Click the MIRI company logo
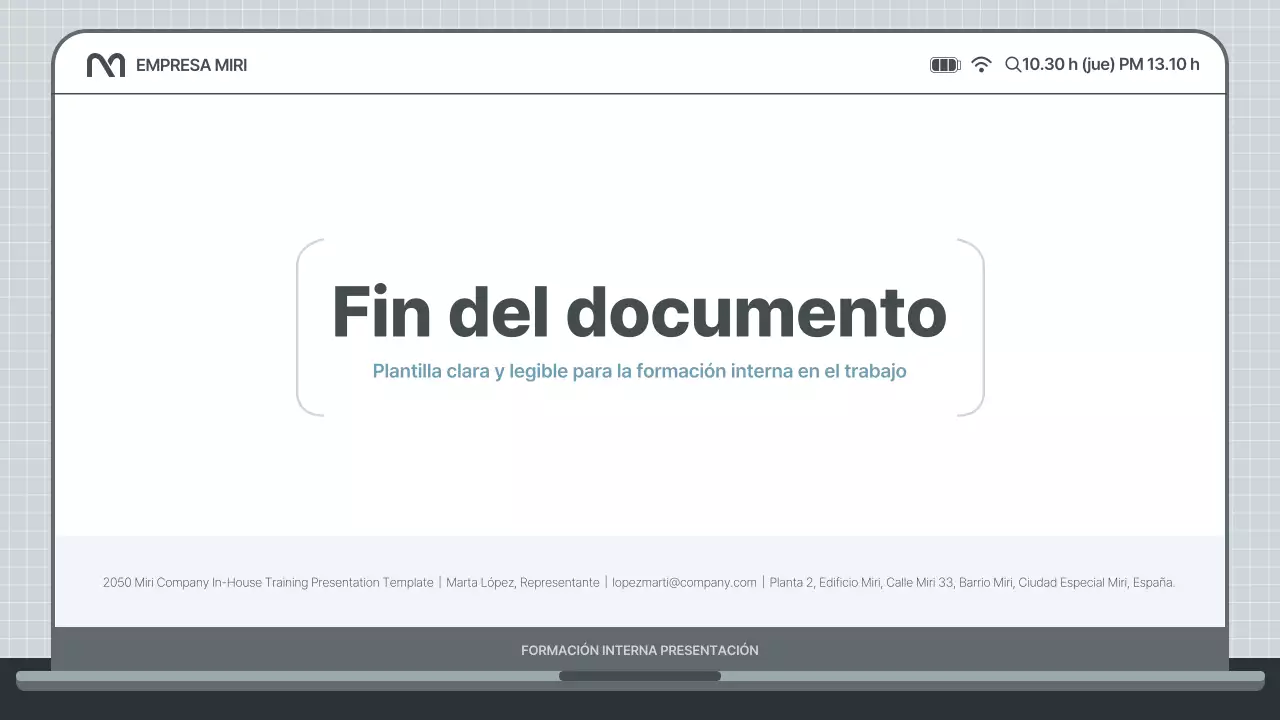This screenshot has height=720, width=1280. [104, 64]
